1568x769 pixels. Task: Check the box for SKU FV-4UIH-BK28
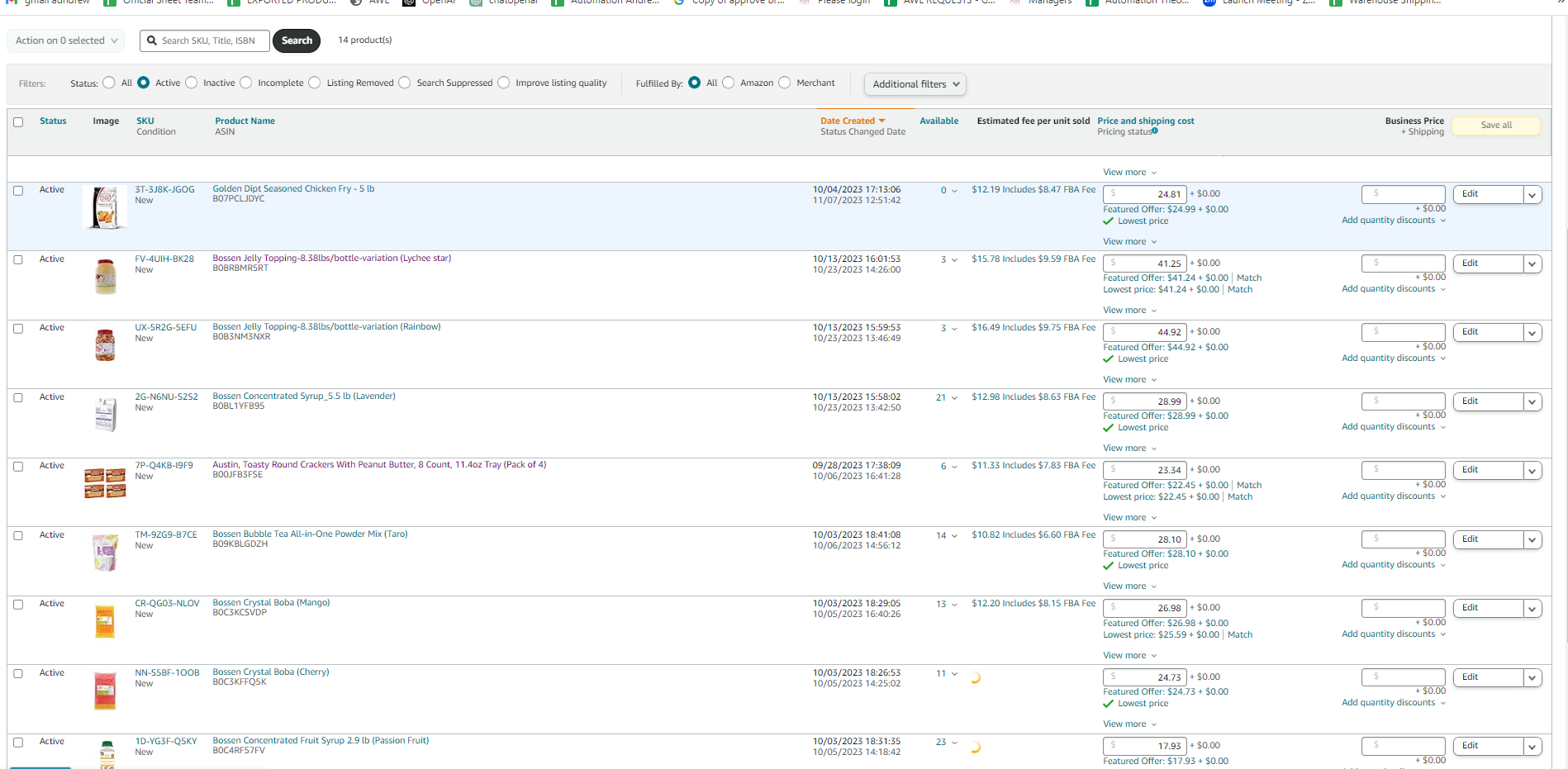(x=18, y=259)
